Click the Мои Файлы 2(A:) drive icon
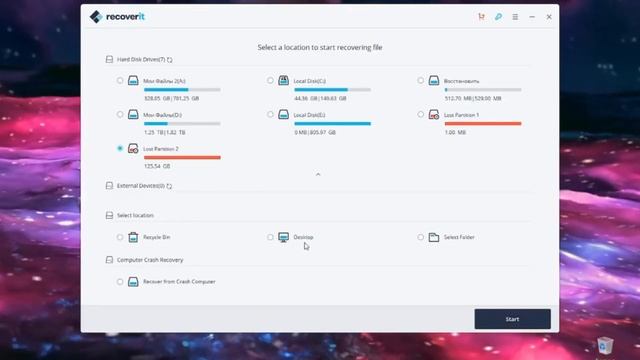 (x=133, y=80)
